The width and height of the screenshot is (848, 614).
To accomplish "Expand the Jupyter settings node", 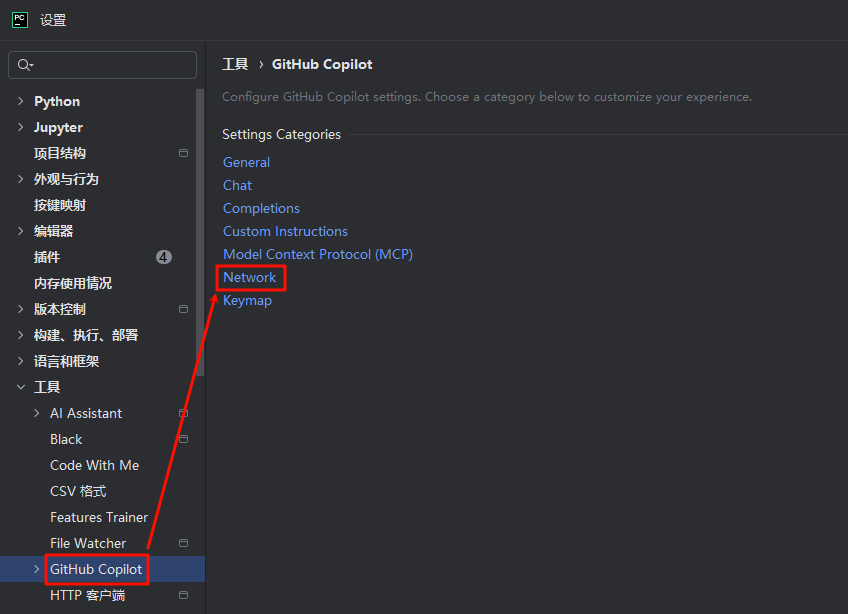I will coord(21,127).
